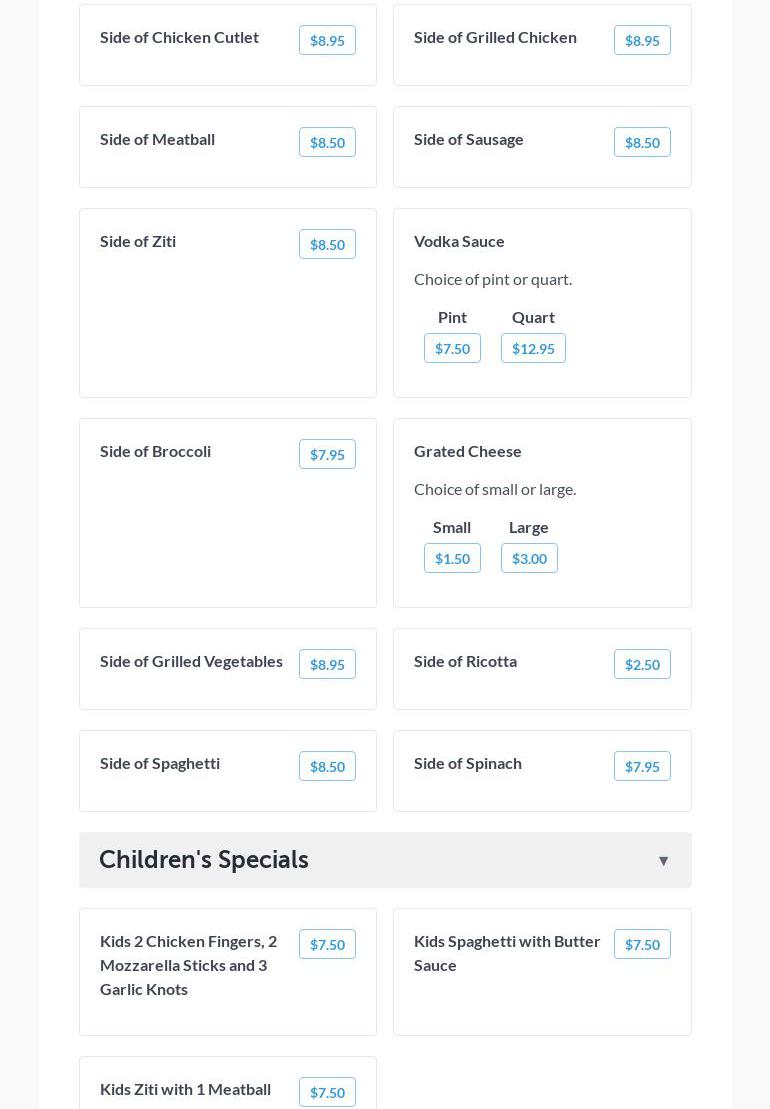Image resolution: width=770 pixels, height=1109 pixels.
Task: Pick the Small Grated Cheese $1.50
Action: click(452, 559)
